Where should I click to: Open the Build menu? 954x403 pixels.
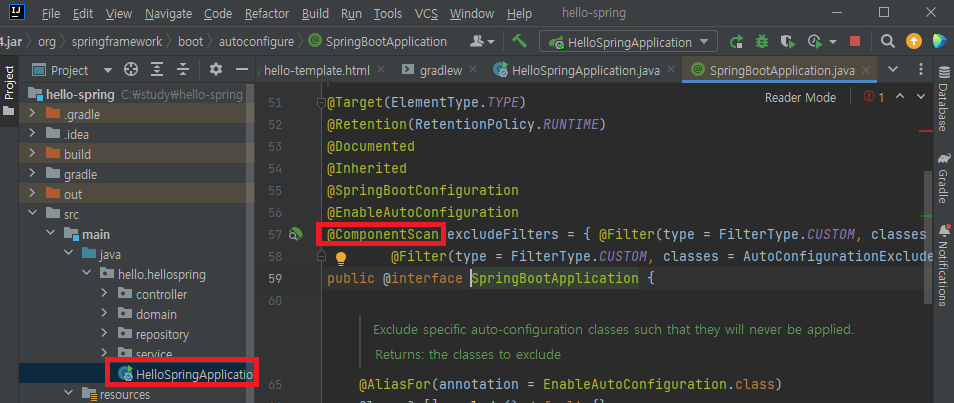[x=315, y=13]
